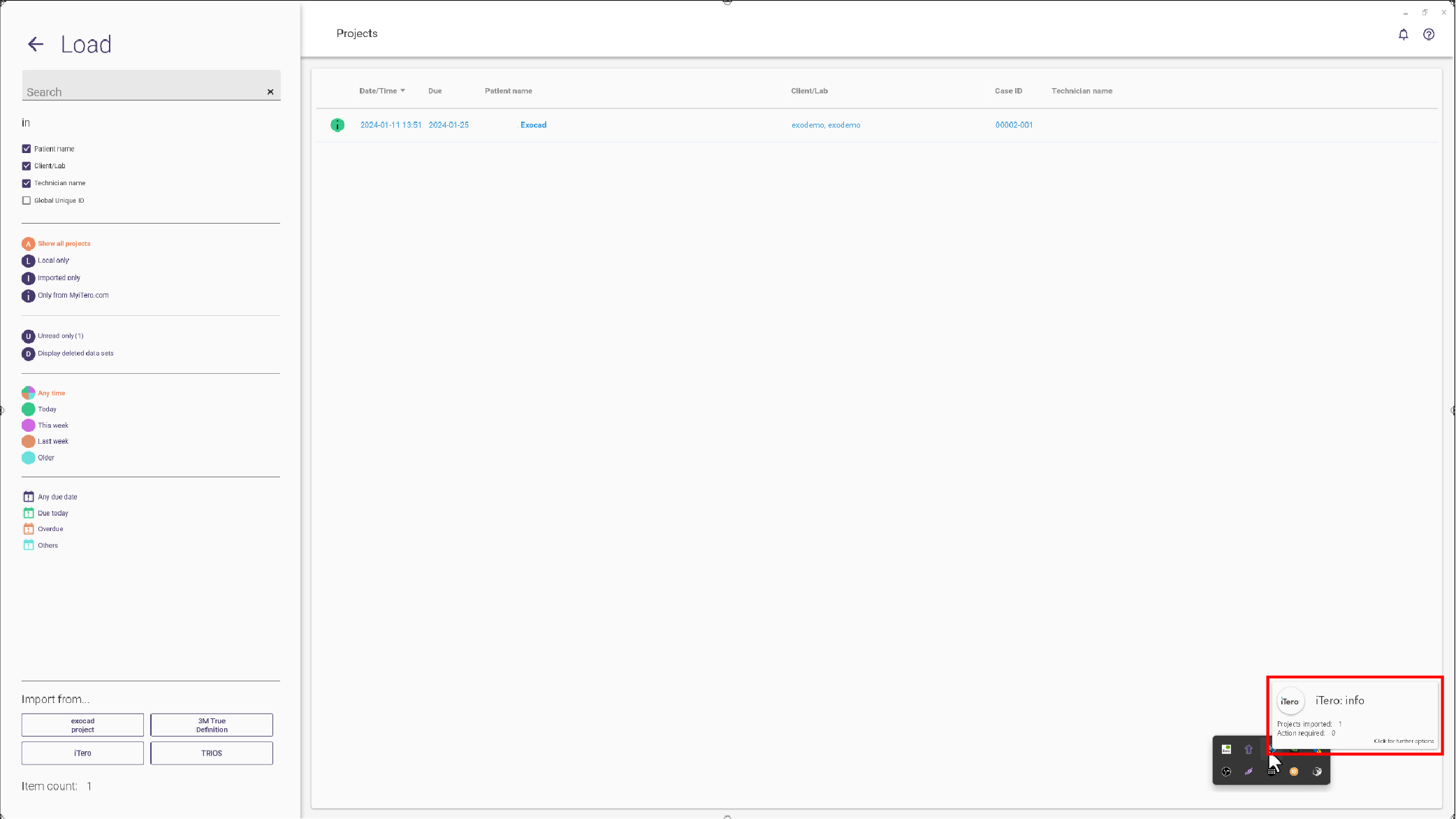Click the black circular tray icon in the bottom row

(x=1226, y=771)
